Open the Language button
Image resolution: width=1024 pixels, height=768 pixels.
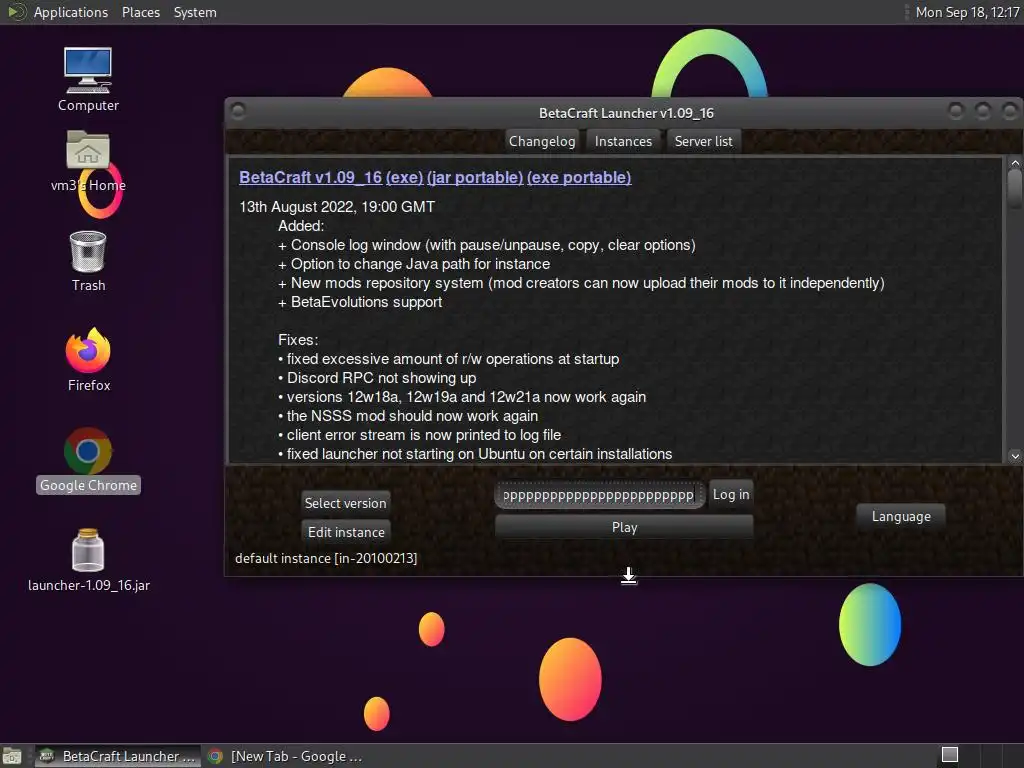(x=901, y=516)
